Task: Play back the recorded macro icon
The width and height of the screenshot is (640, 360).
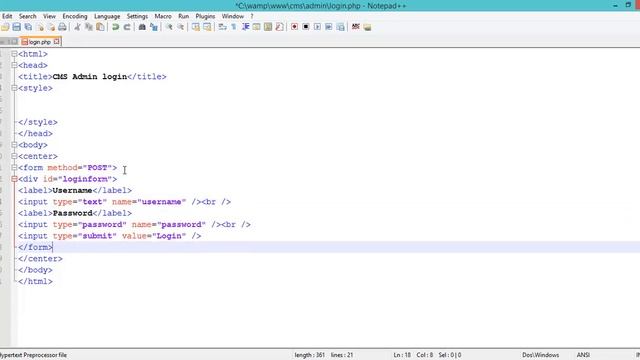Action: pos(317,27)
